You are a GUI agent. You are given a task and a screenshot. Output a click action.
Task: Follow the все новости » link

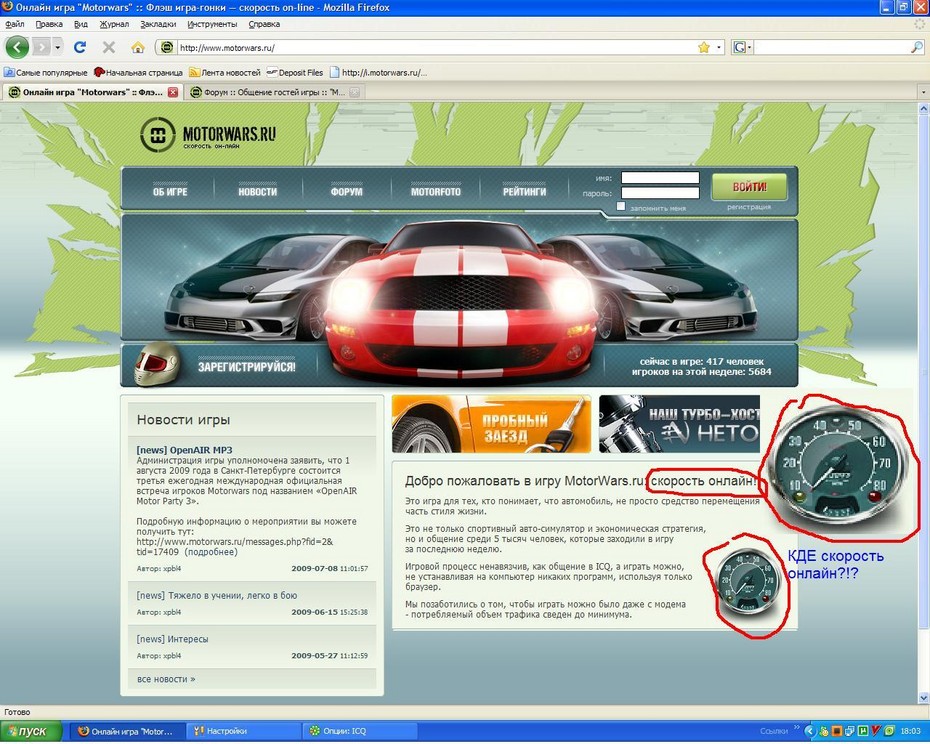[x=166, y=679]
